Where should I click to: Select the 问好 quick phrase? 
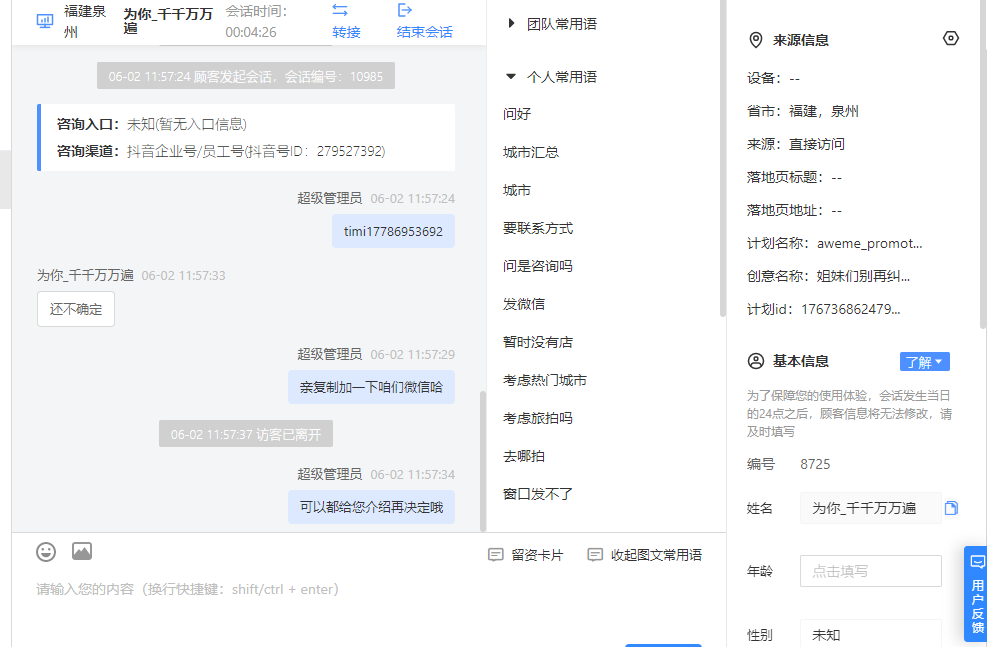pos(517,114)
